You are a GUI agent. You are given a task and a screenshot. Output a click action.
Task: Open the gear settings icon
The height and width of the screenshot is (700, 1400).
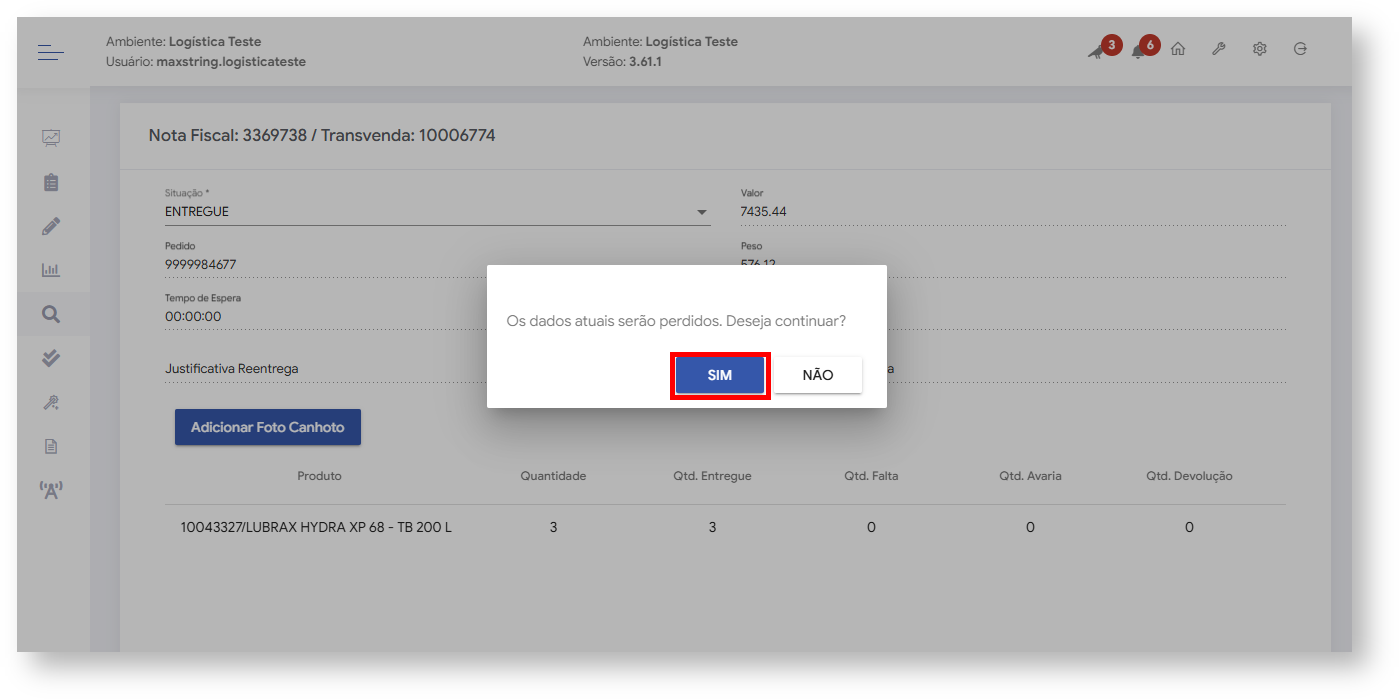[x=1260, y=49]
